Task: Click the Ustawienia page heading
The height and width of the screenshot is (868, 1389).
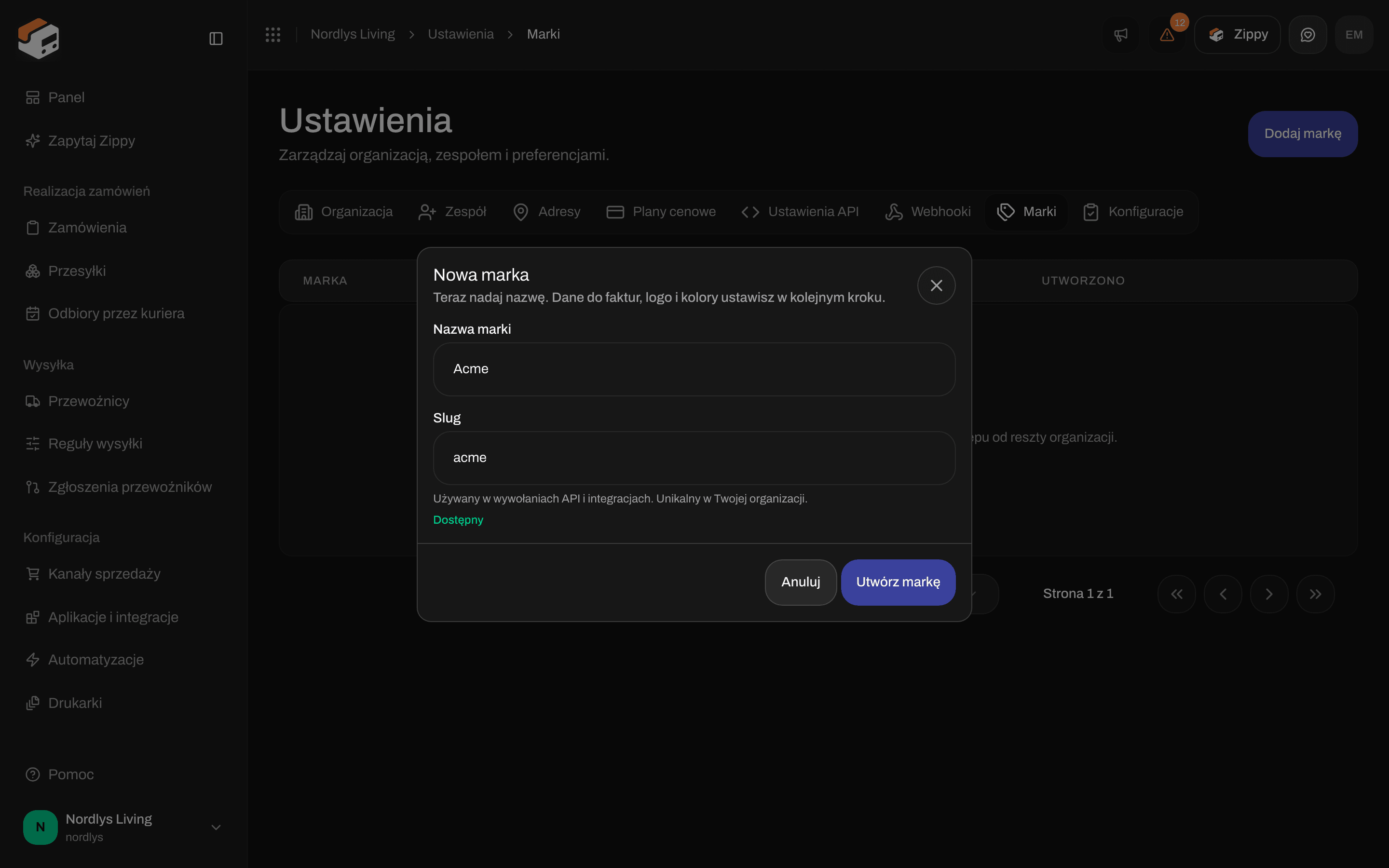Action: point(366,121)
